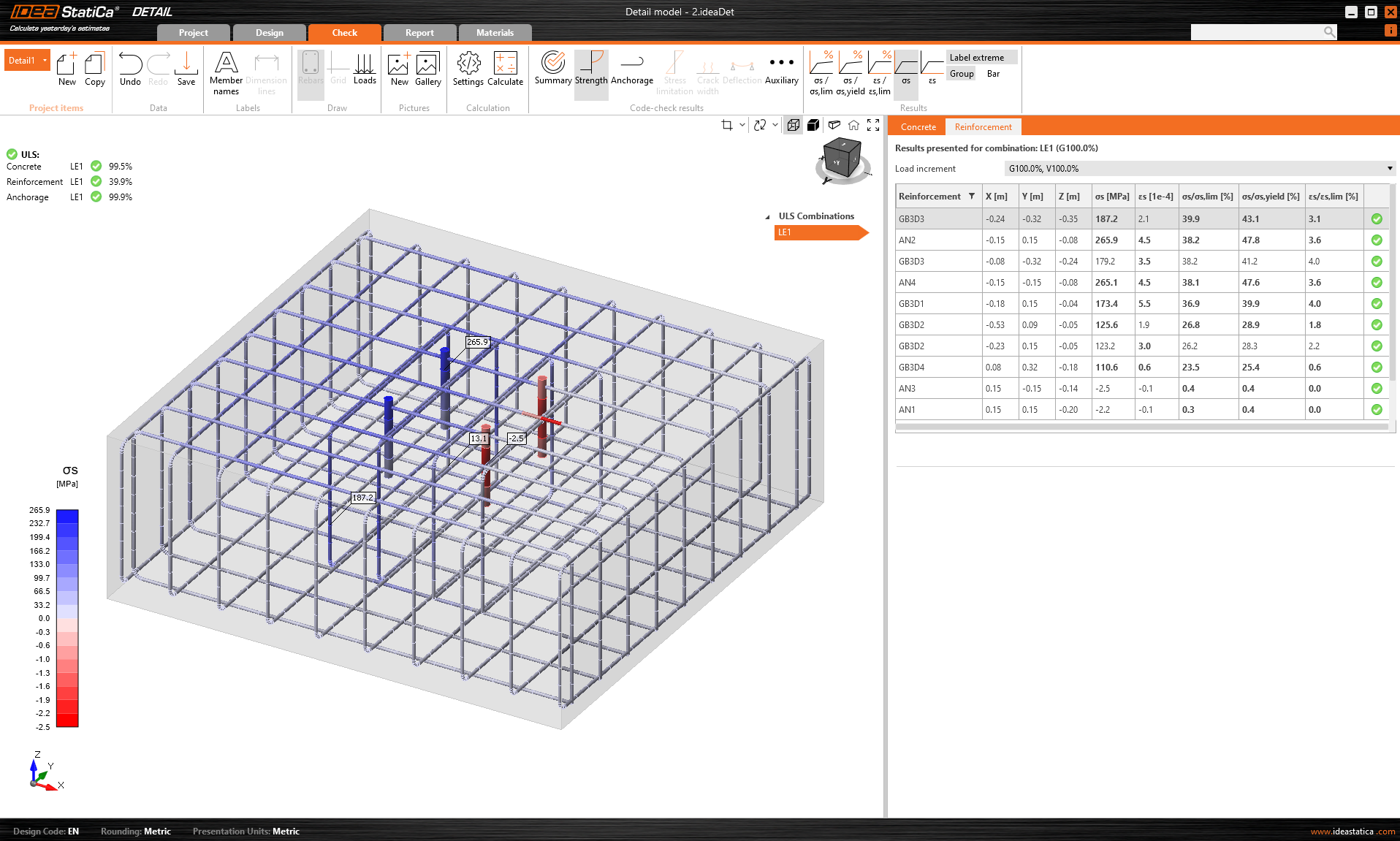Activate the fit-to-view zoom extents icon
Screen dimensions: 1400x841
(x=873, y=125)
